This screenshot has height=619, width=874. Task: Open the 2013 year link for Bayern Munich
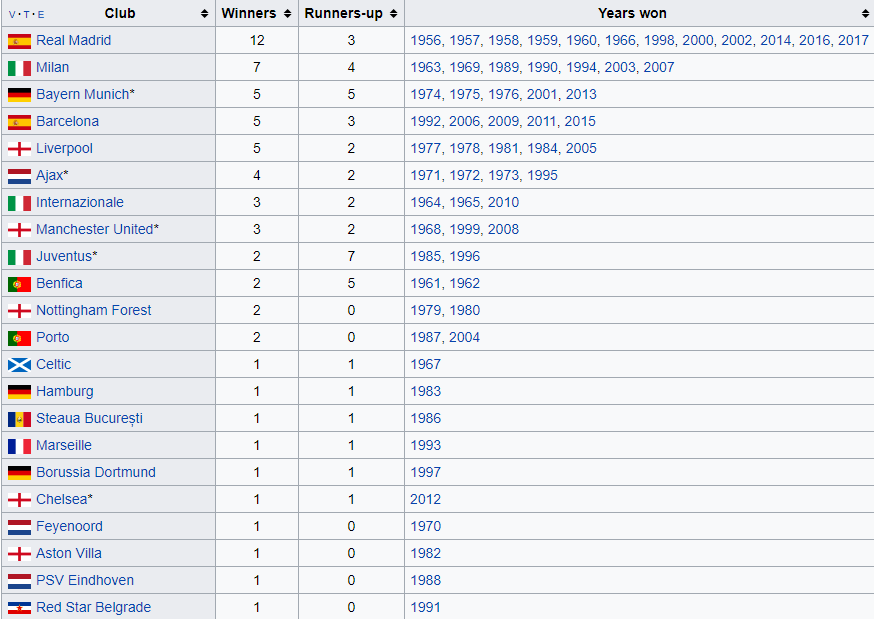click(x=581, y=94)
